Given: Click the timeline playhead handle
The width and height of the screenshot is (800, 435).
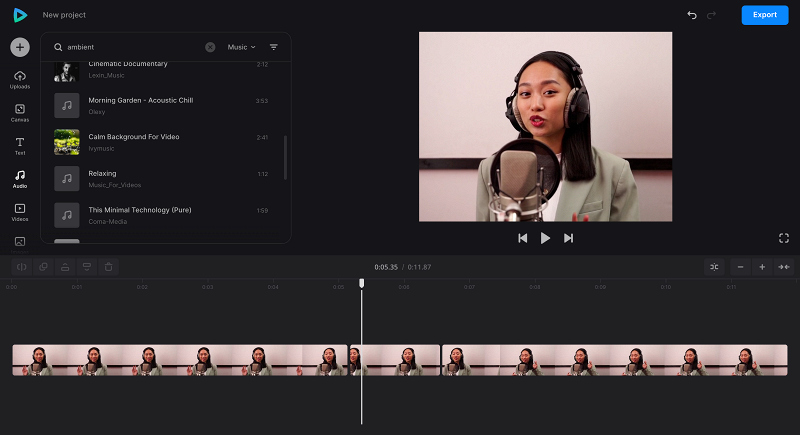Looking at the screenshot, I should (362, 283).
